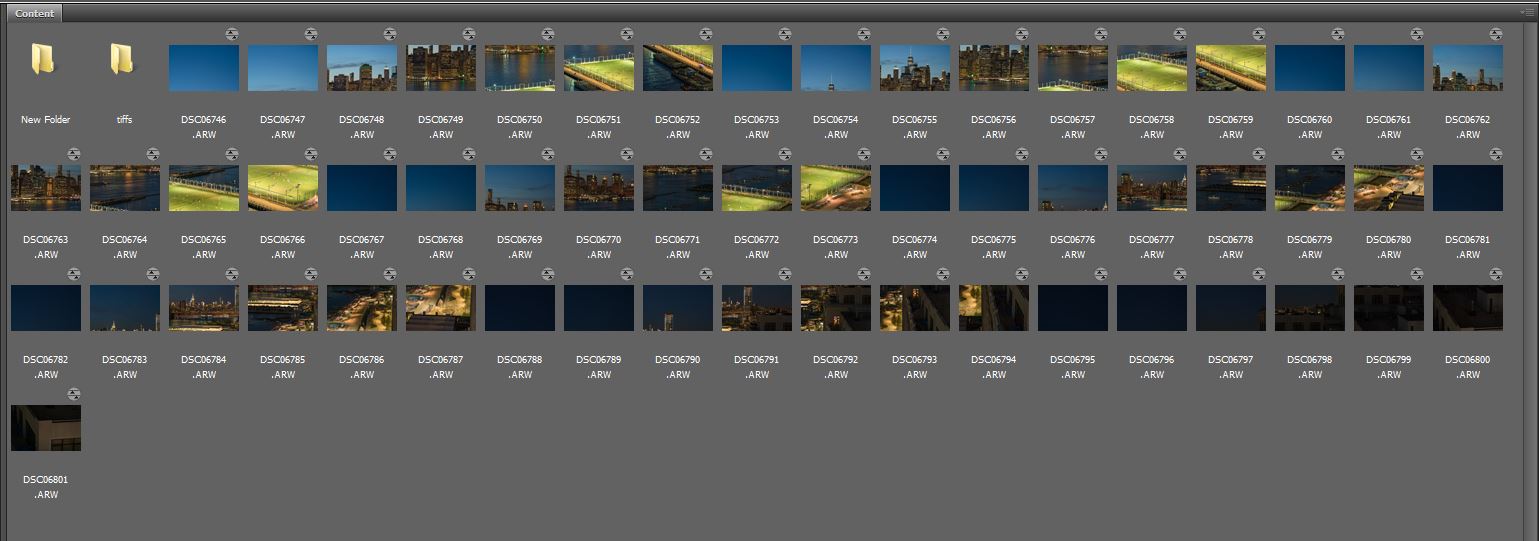1539x541 pixels.
Task: Select the DSC06794 building thumbnail
Action: click(x=994, y=308)
